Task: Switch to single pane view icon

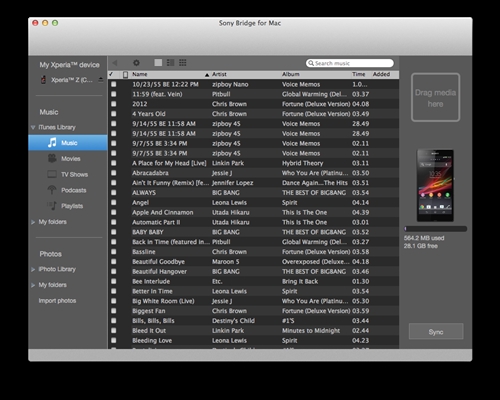Action: pyautogui.click(x=158, y=63)
